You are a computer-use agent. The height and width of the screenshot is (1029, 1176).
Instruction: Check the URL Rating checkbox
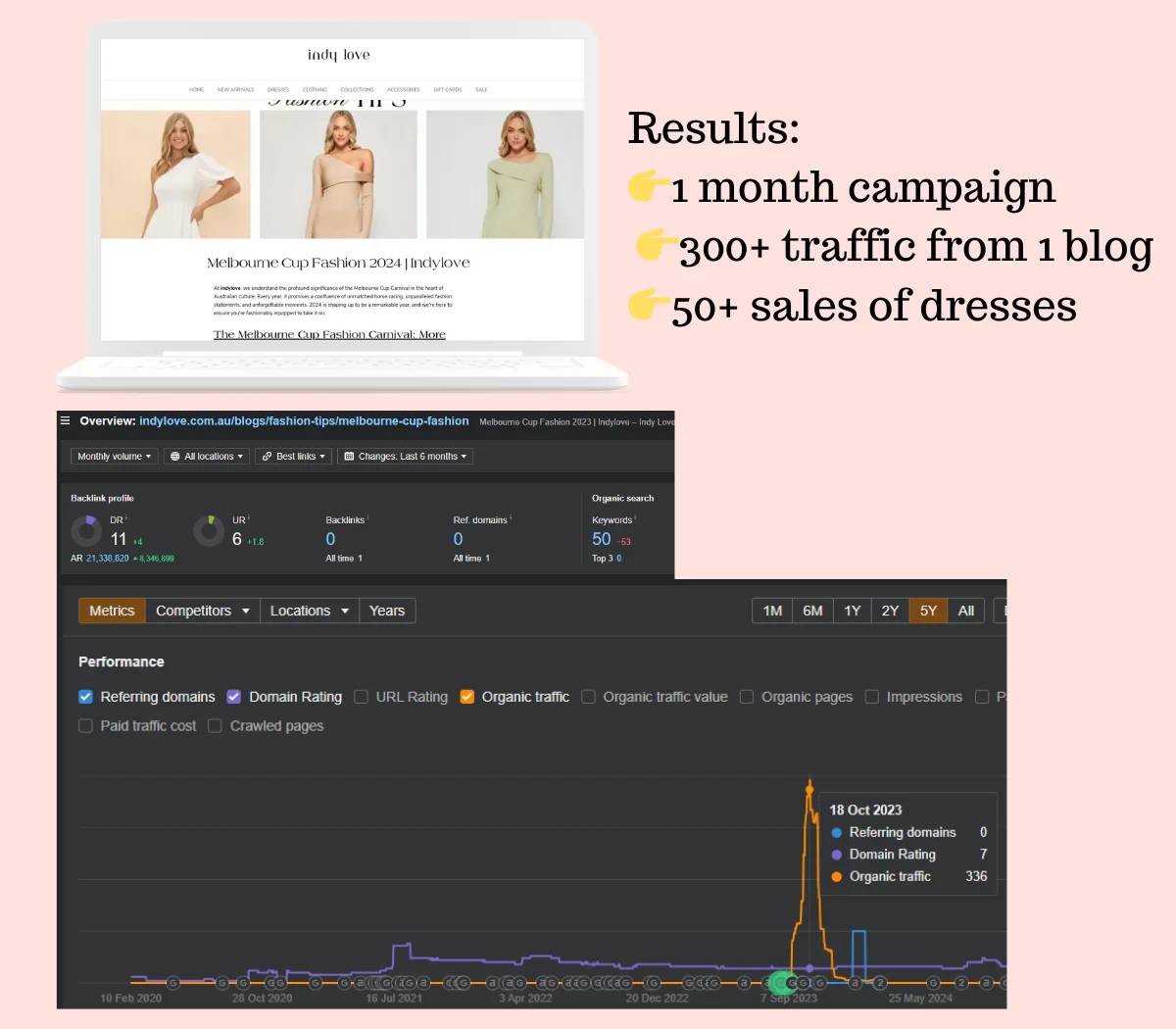click(361, 697)
